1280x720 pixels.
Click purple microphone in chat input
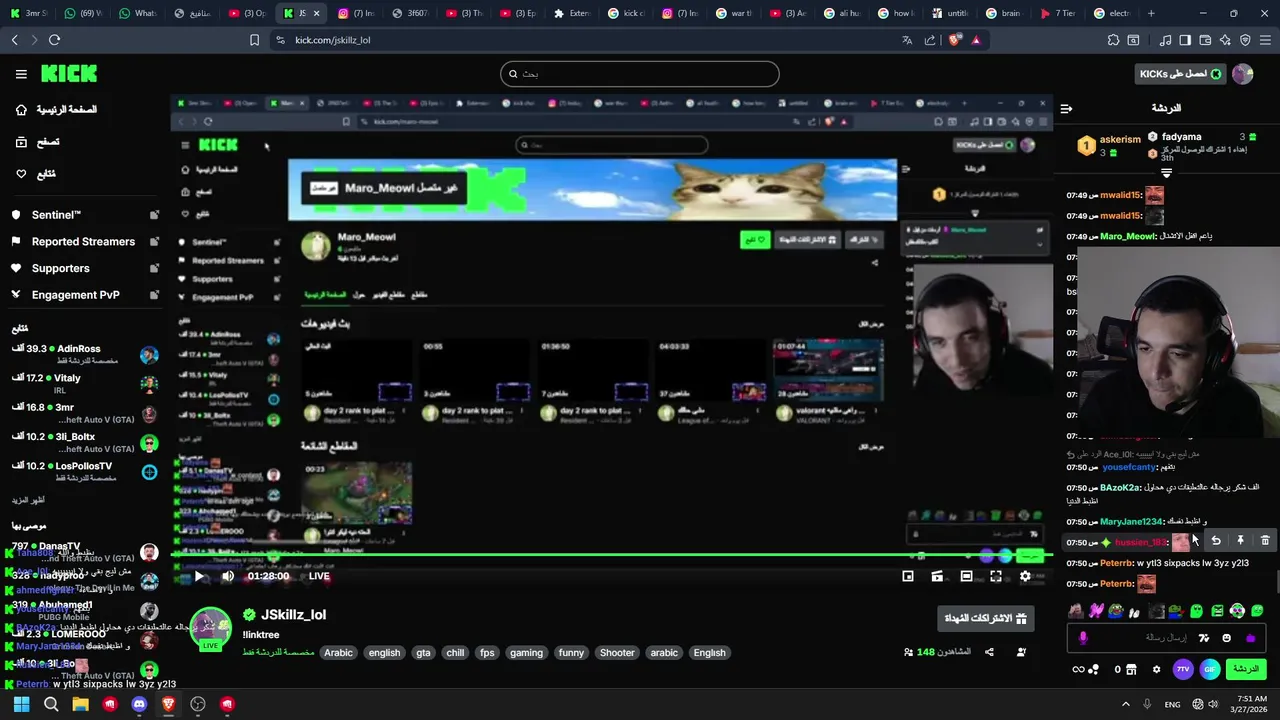(x=1083, y=638)
